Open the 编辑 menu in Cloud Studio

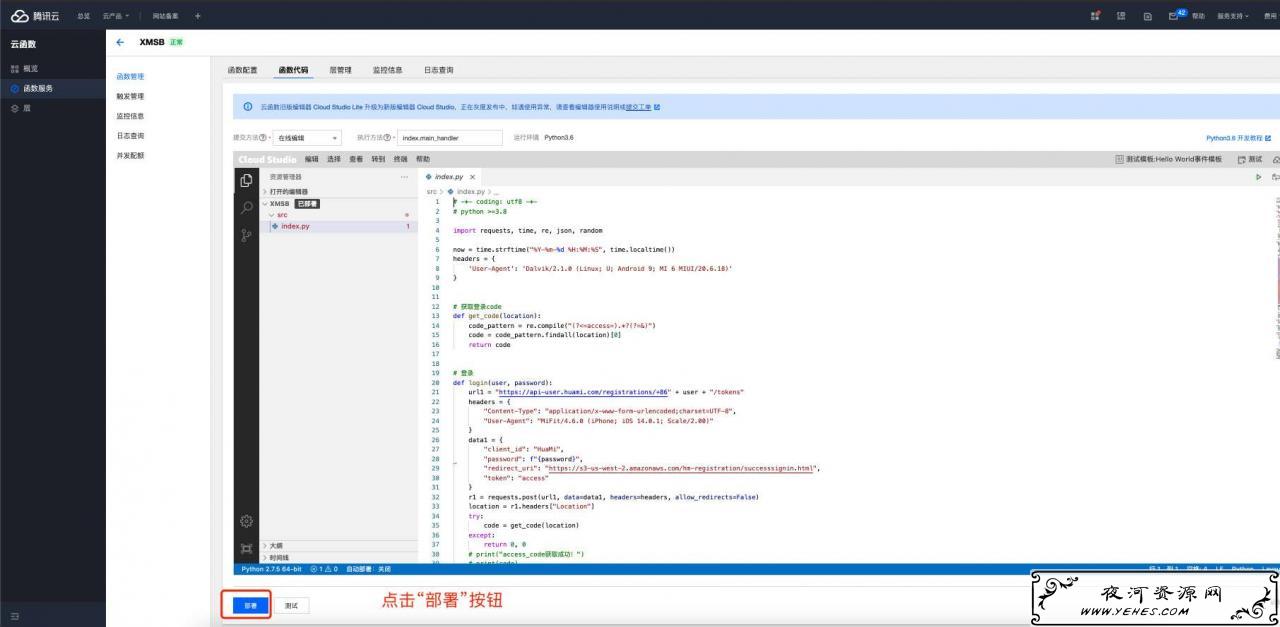[x=312, y=159]
